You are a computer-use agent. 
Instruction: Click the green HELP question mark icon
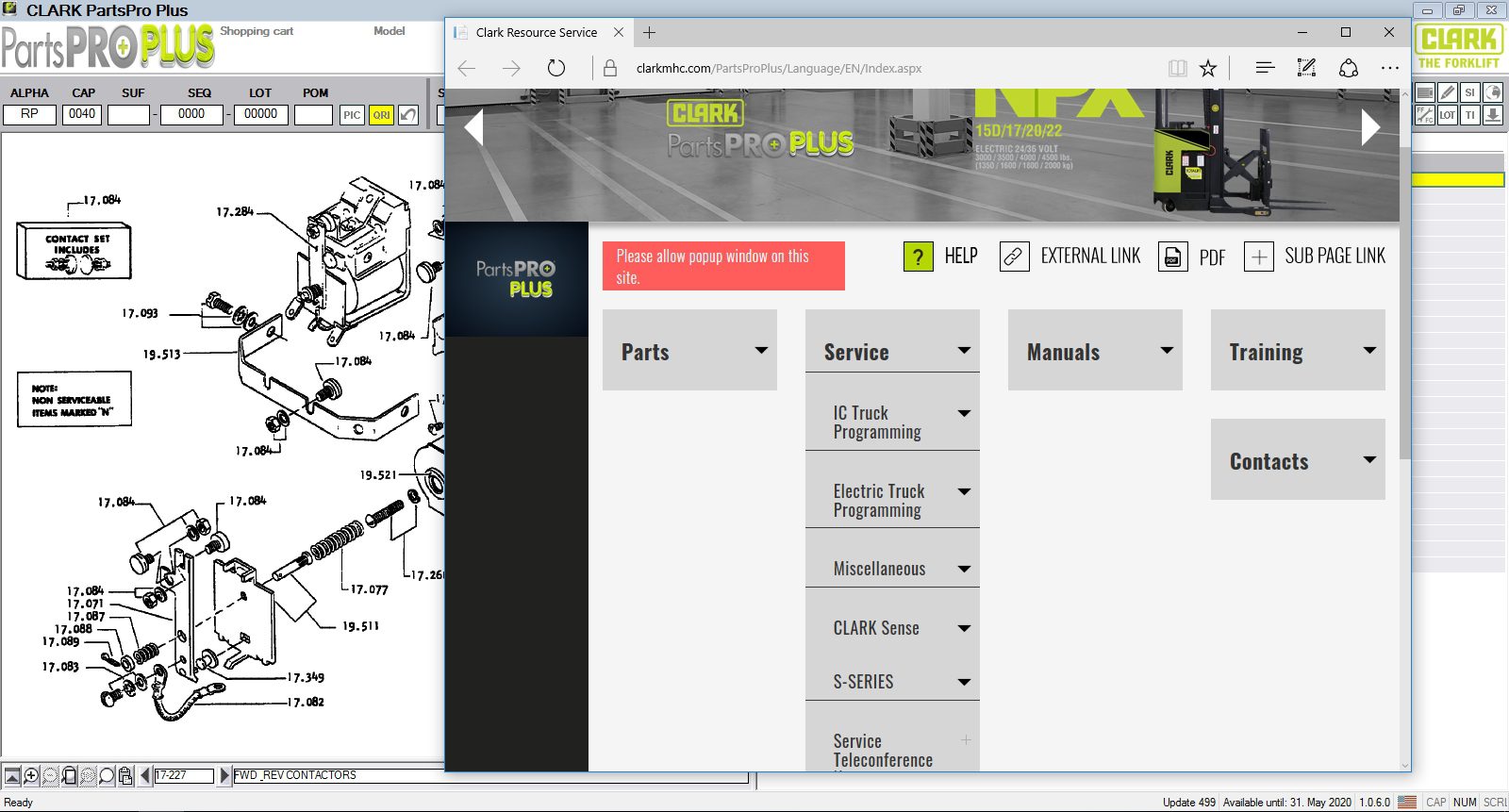point(919,257)
